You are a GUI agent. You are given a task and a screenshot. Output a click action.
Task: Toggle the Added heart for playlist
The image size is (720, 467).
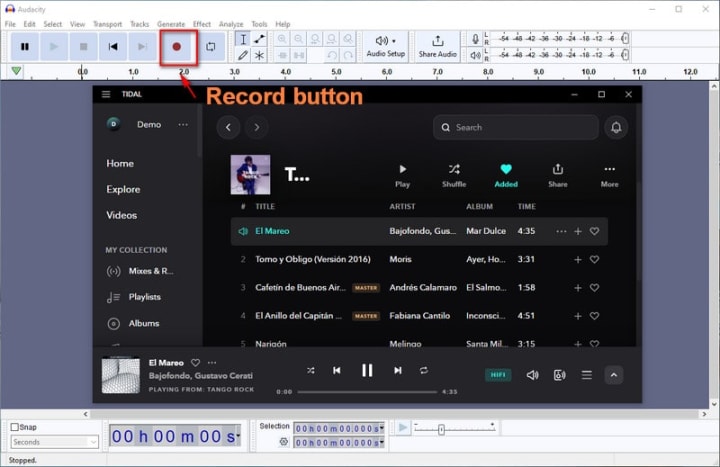coord(506,175)
